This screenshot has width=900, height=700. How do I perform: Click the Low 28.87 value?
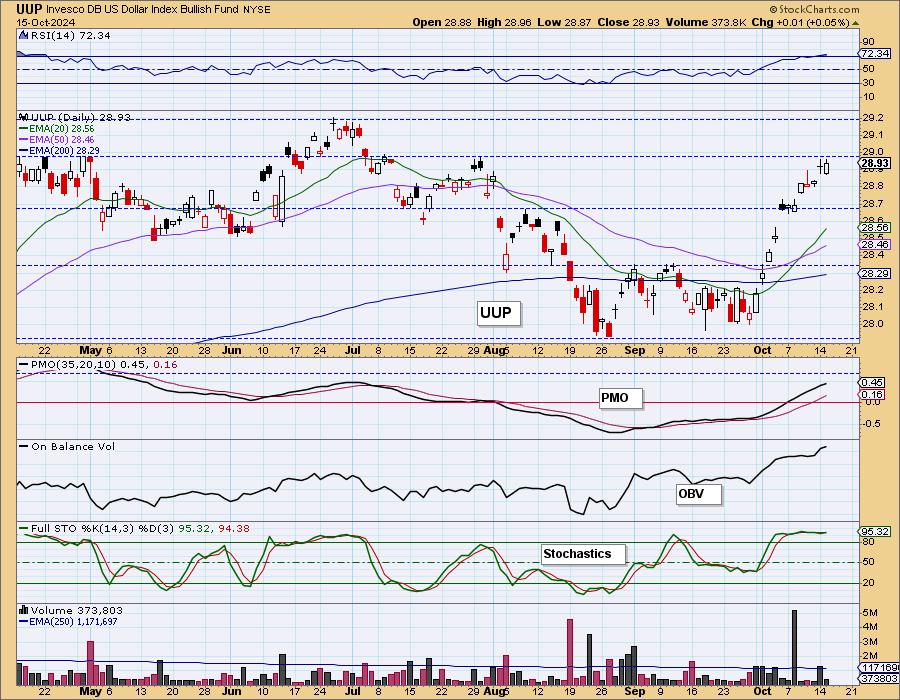click(562, 22)
